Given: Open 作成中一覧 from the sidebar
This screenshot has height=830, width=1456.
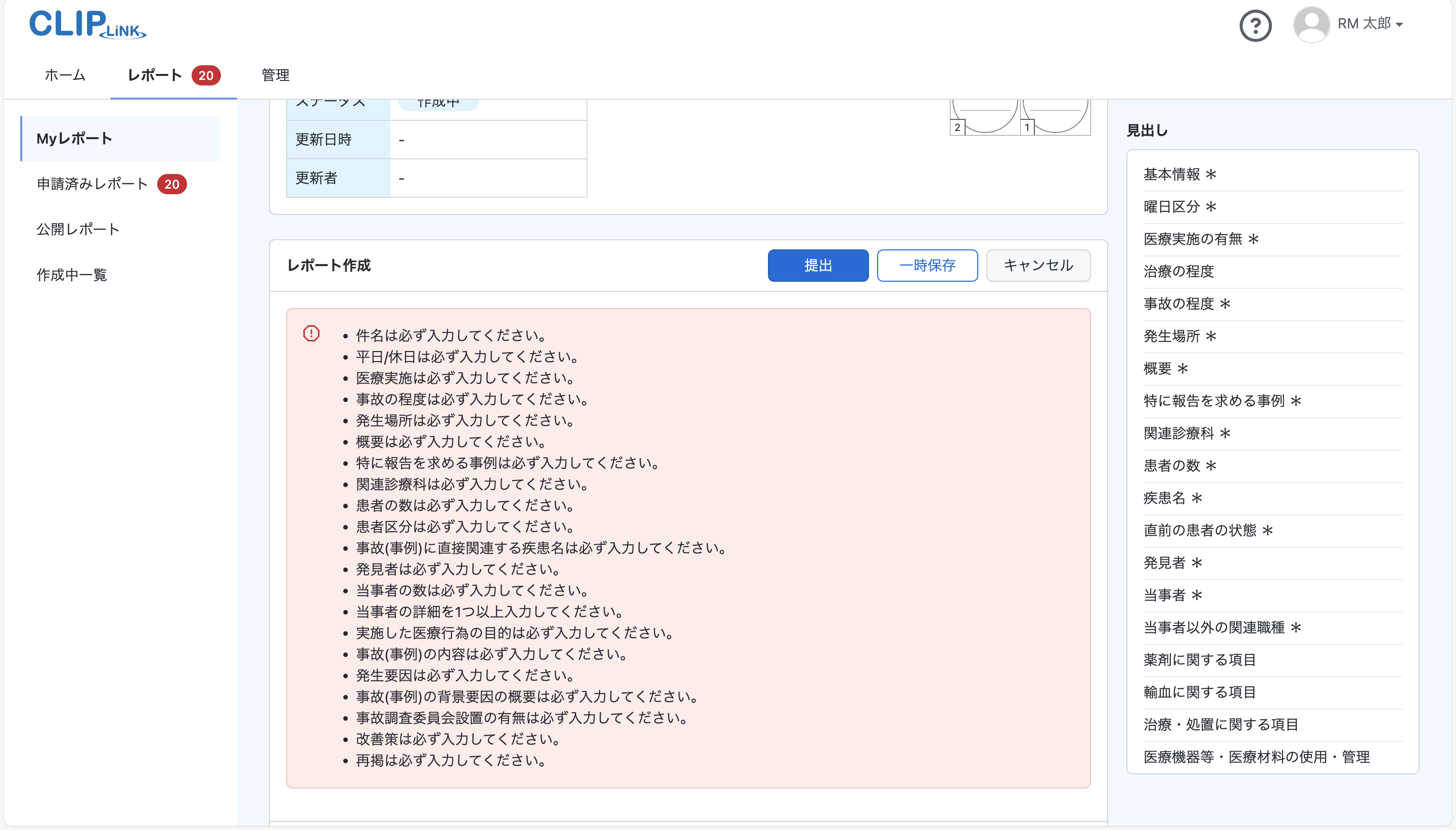Looking at the screenshot, I should [72, 274].
